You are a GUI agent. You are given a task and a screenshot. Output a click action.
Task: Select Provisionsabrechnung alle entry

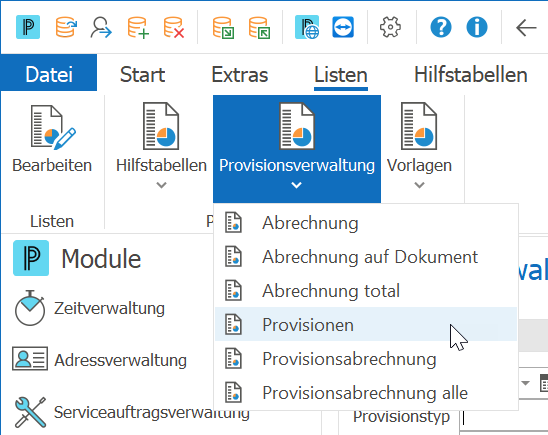point(366,393)
